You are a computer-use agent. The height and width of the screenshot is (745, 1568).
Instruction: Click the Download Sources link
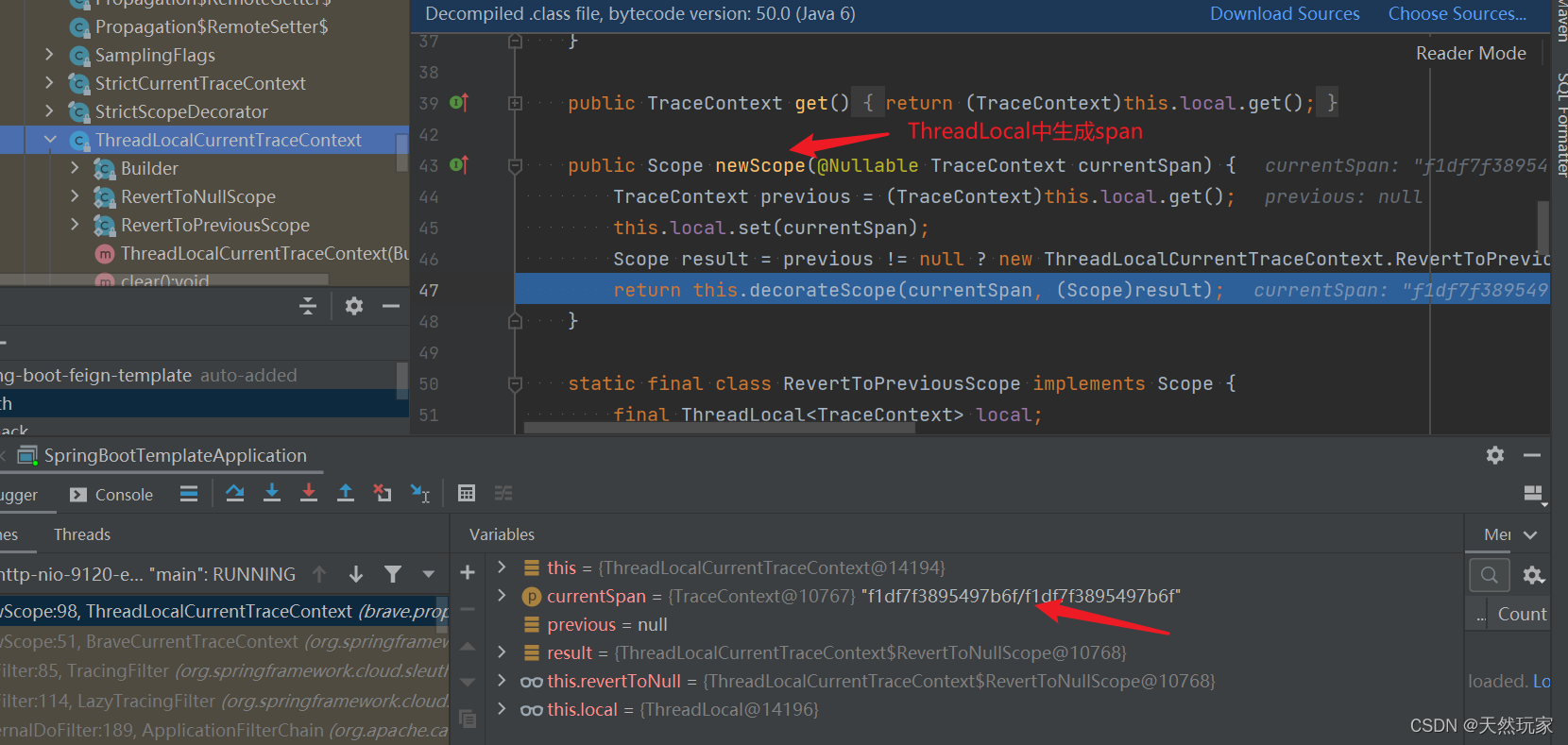click(x=1285, y=13)
